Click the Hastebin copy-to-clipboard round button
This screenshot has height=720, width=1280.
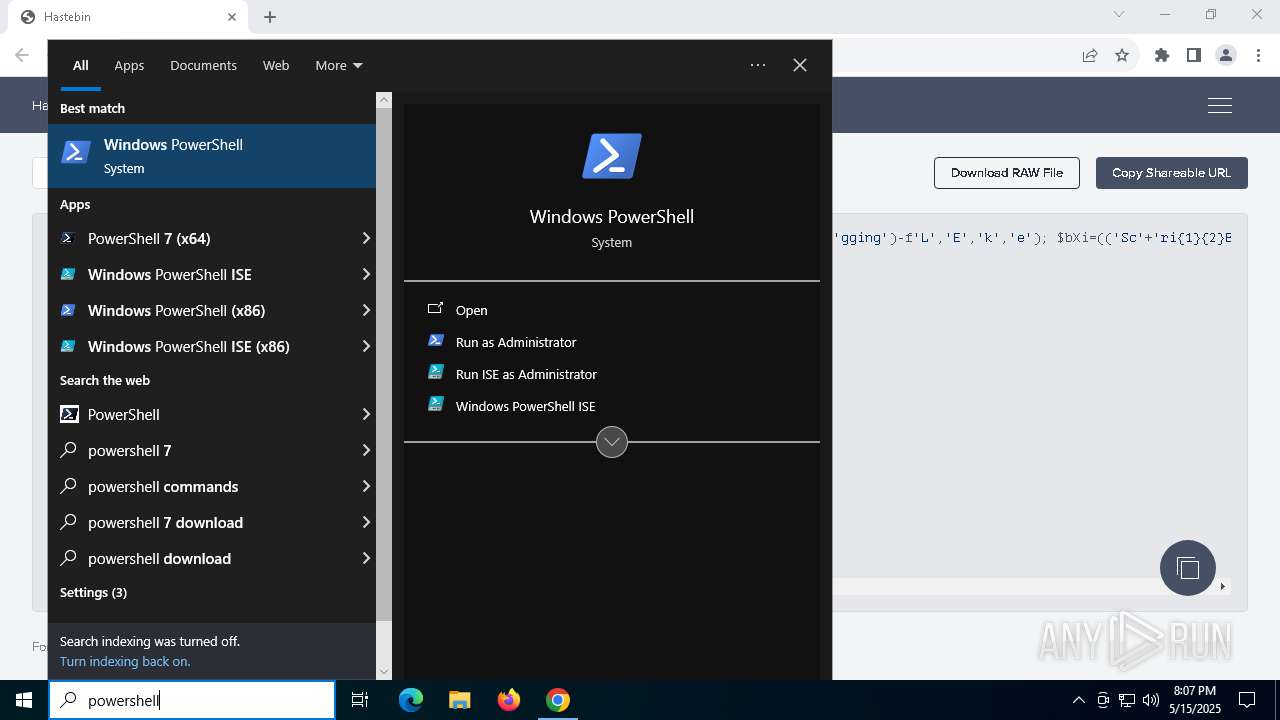[x=1188, y=568]
